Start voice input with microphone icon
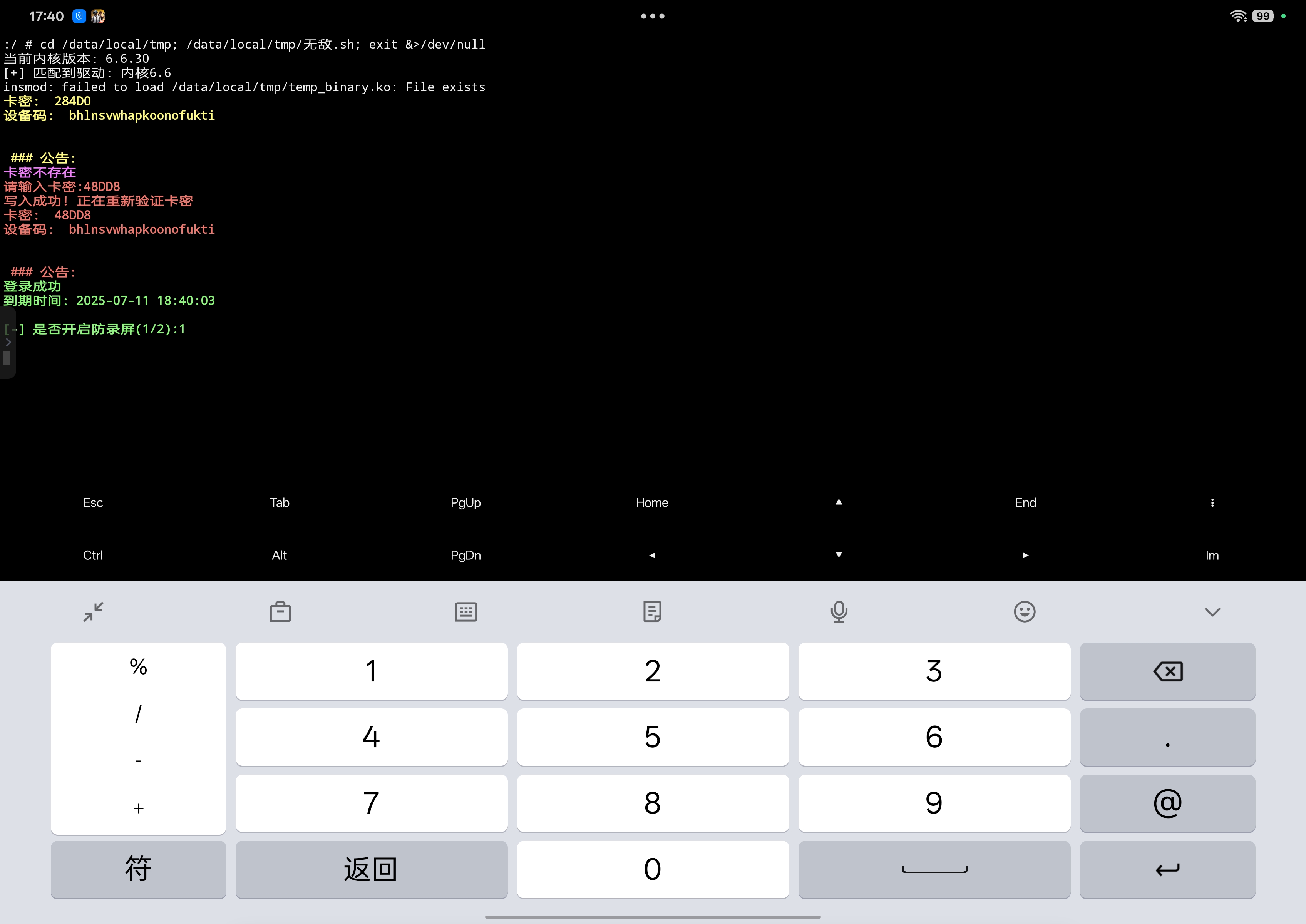Screen dimensions: 1306x924 coord(839,612)
